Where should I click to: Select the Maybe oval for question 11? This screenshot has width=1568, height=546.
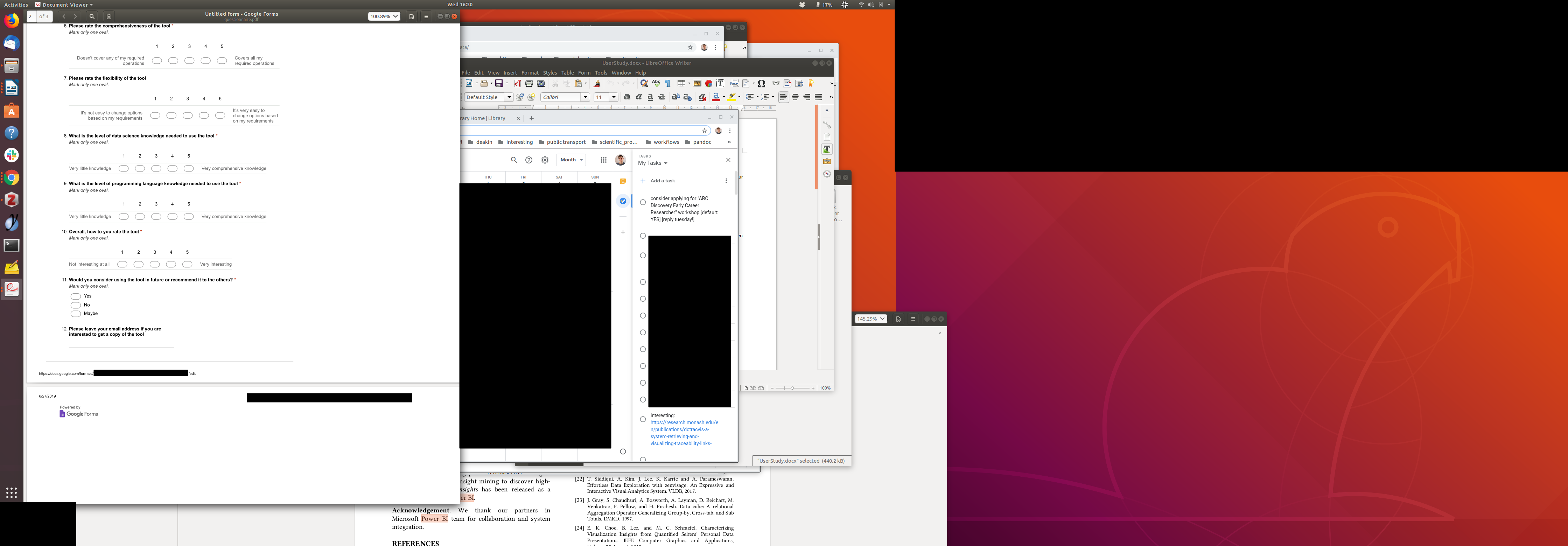pos(76,314)
